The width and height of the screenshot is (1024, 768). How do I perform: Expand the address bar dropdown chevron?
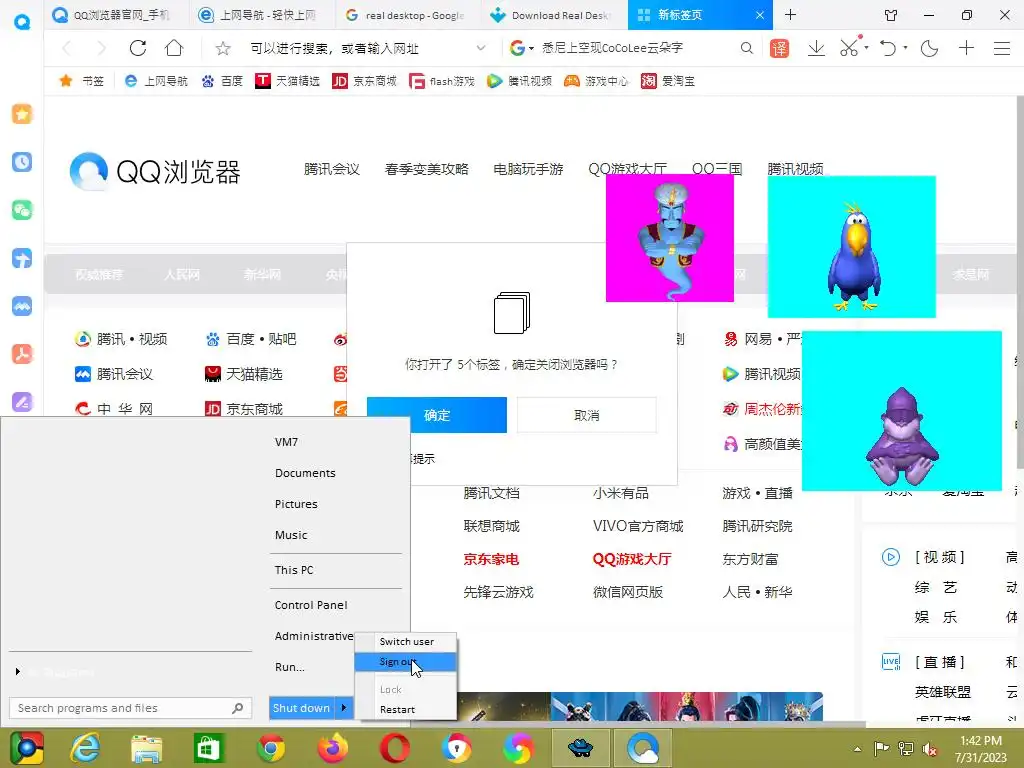[x=481, y=48]
